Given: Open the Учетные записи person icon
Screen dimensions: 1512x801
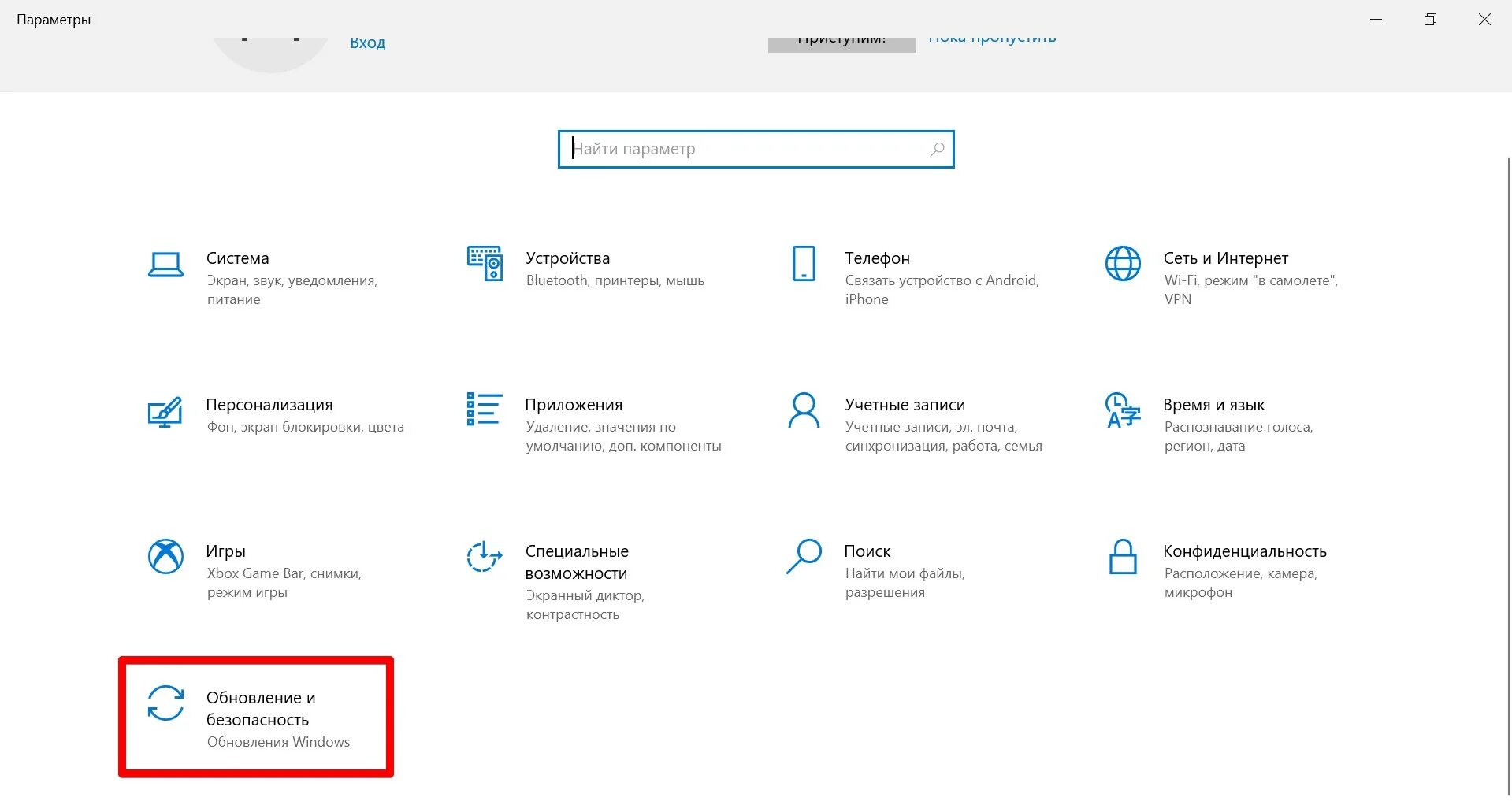Looking at the screenshot, I should pyautogui.click(x=804, y=410).
